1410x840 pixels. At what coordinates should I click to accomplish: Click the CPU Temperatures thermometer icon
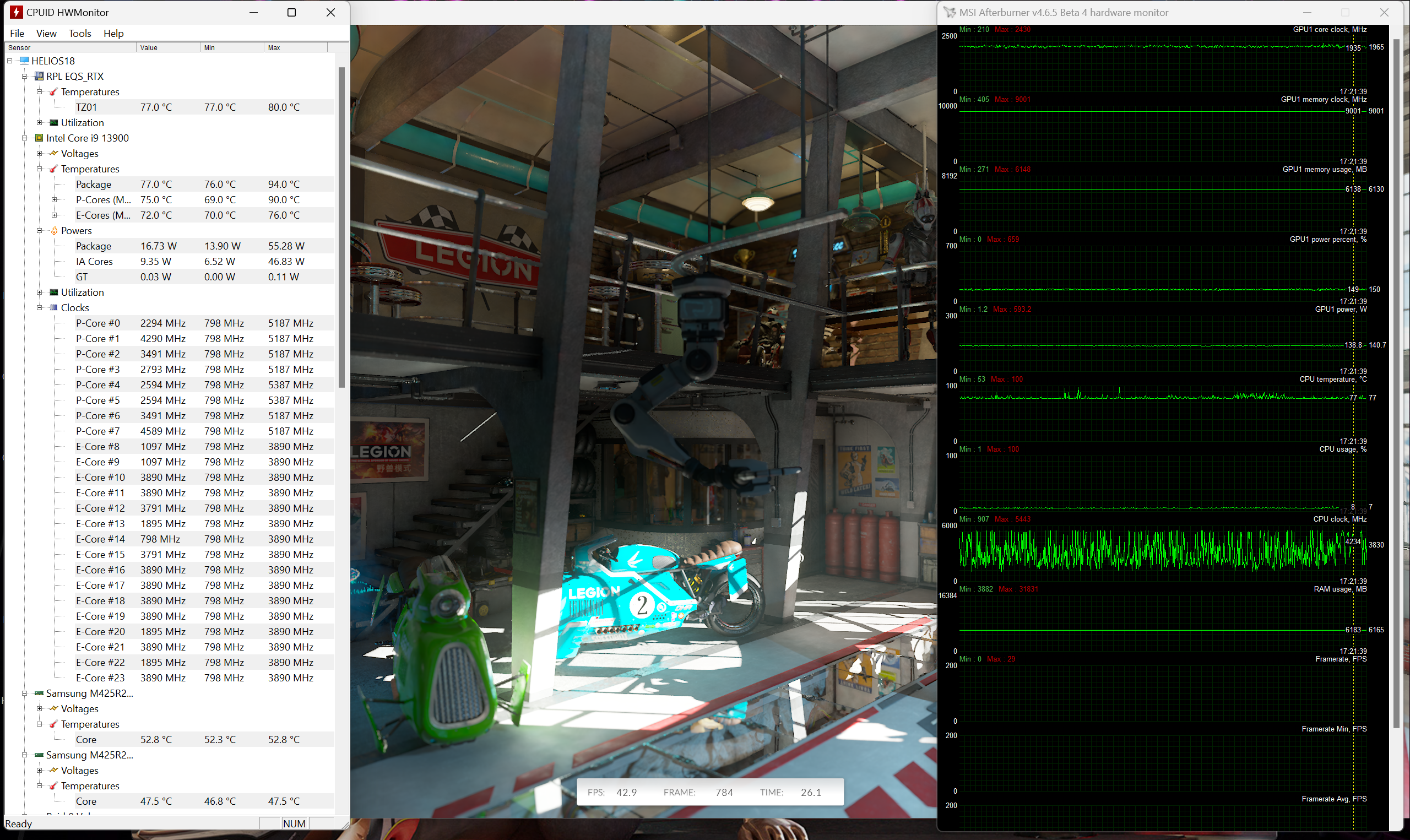(x=55, y=169)
